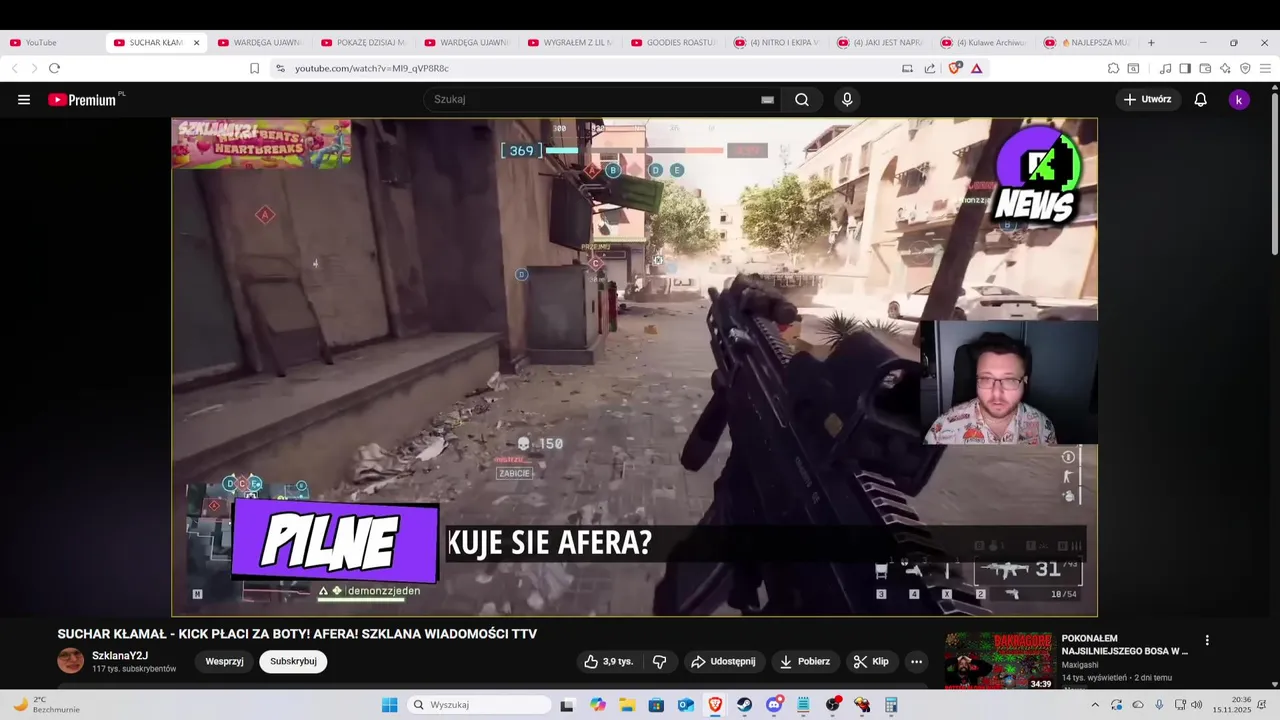Image resolution: width=1280 pixels, height=720 pixels.
Task: Open Brave VPN shield icon
Action: pos(1245,68)
